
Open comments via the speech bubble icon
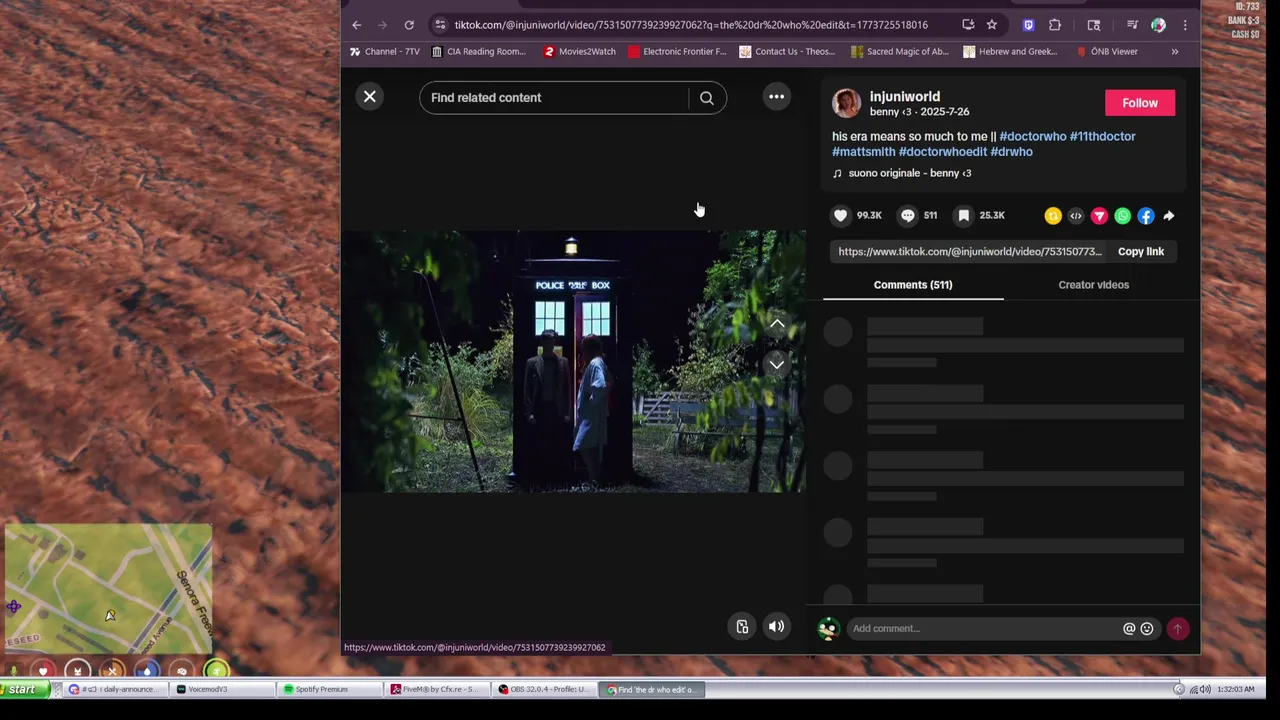pos(908,215)
